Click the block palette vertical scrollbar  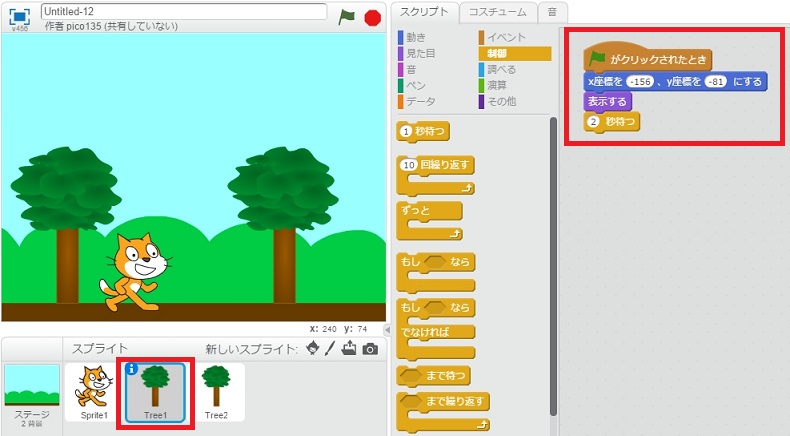tap(554, 267)
